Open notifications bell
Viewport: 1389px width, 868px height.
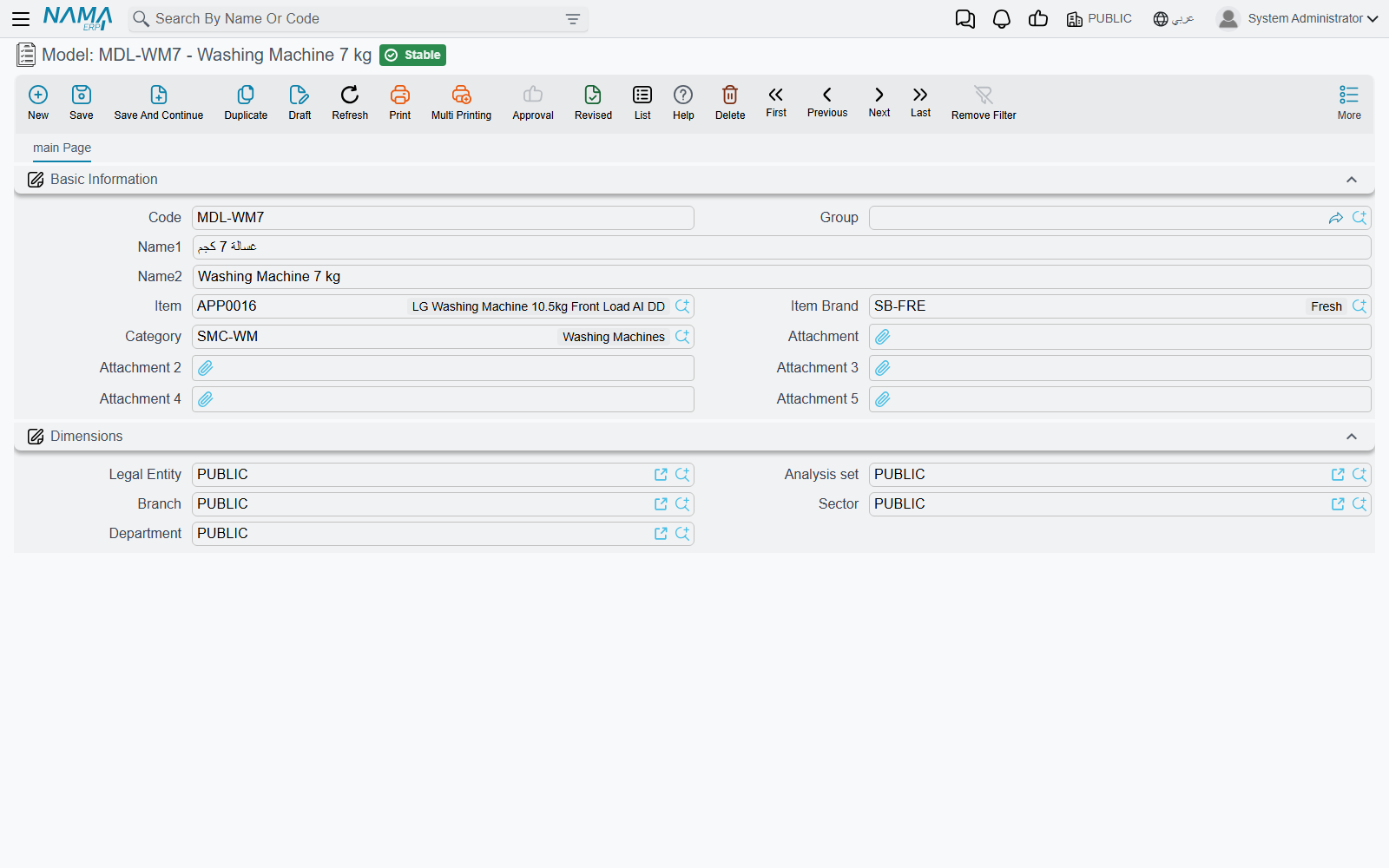click(x=1002, y=19)
